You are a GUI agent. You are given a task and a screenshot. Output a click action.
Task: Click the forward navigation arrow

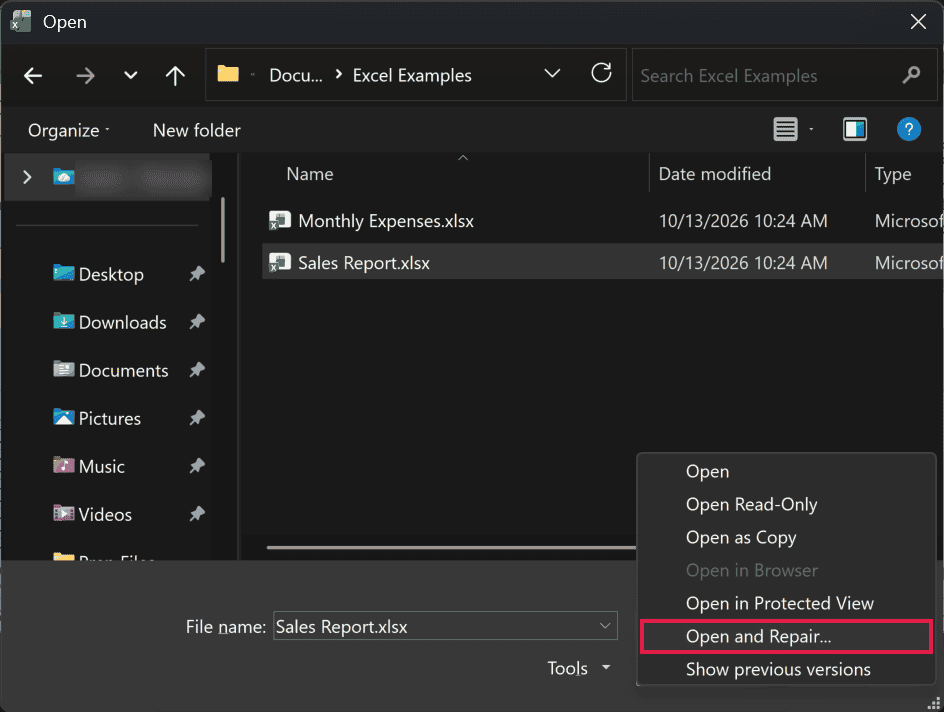point(85,76)
